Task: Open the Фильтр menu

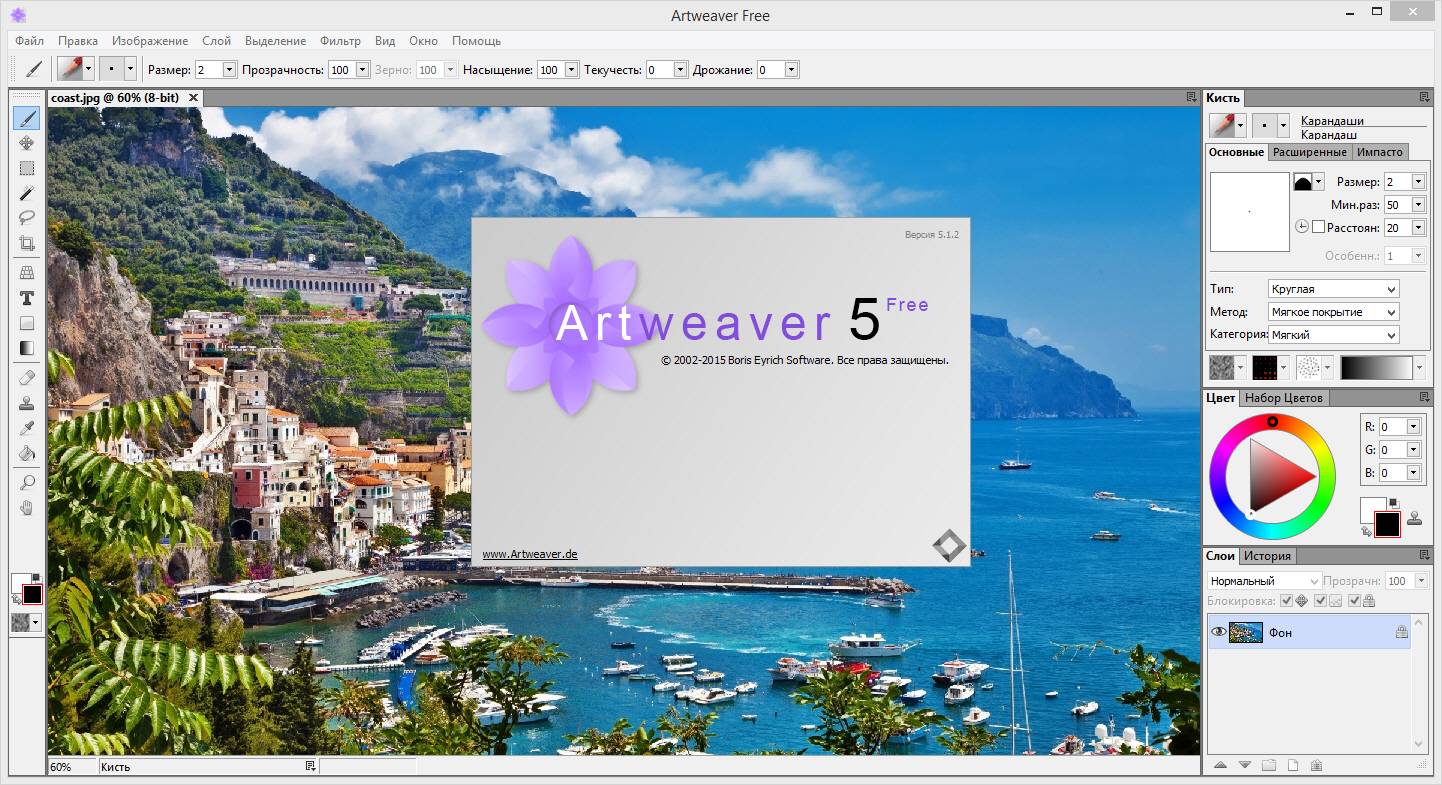Action: pyautogui.click(x=340, y=41)
